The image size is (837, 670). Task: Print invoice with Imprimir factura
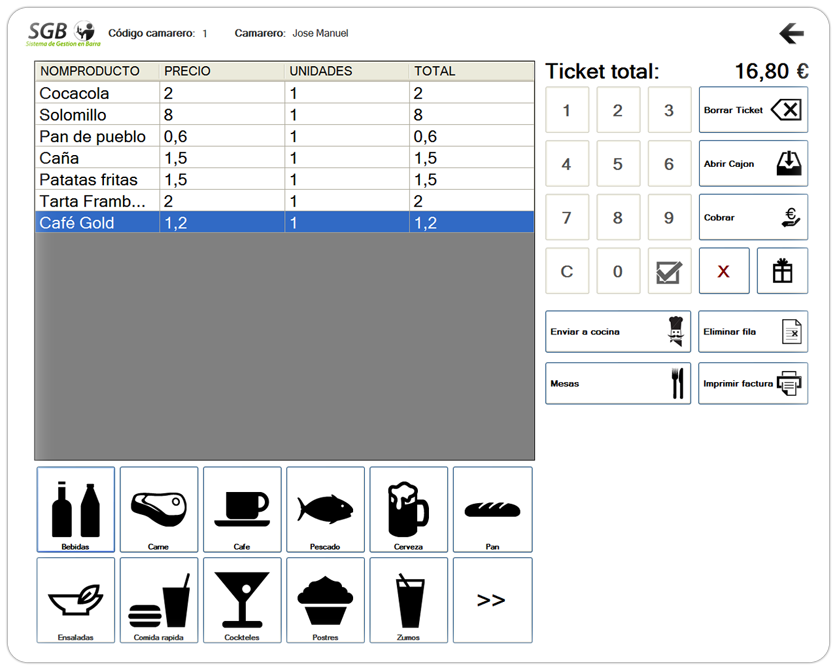(x=753, y=383)
